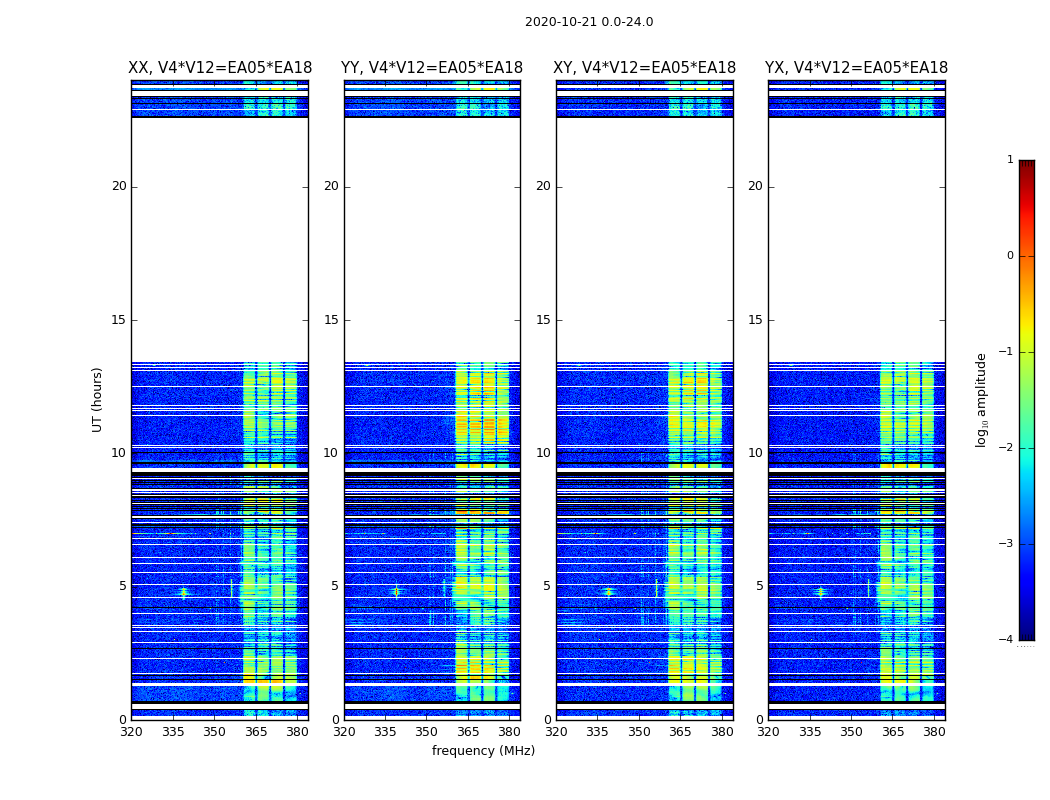The height and width of the screenshot is (800, 1050).
Task: Click the figure title '2020-10-21 0.0-24.0'
Action: (x=589, y=22)
